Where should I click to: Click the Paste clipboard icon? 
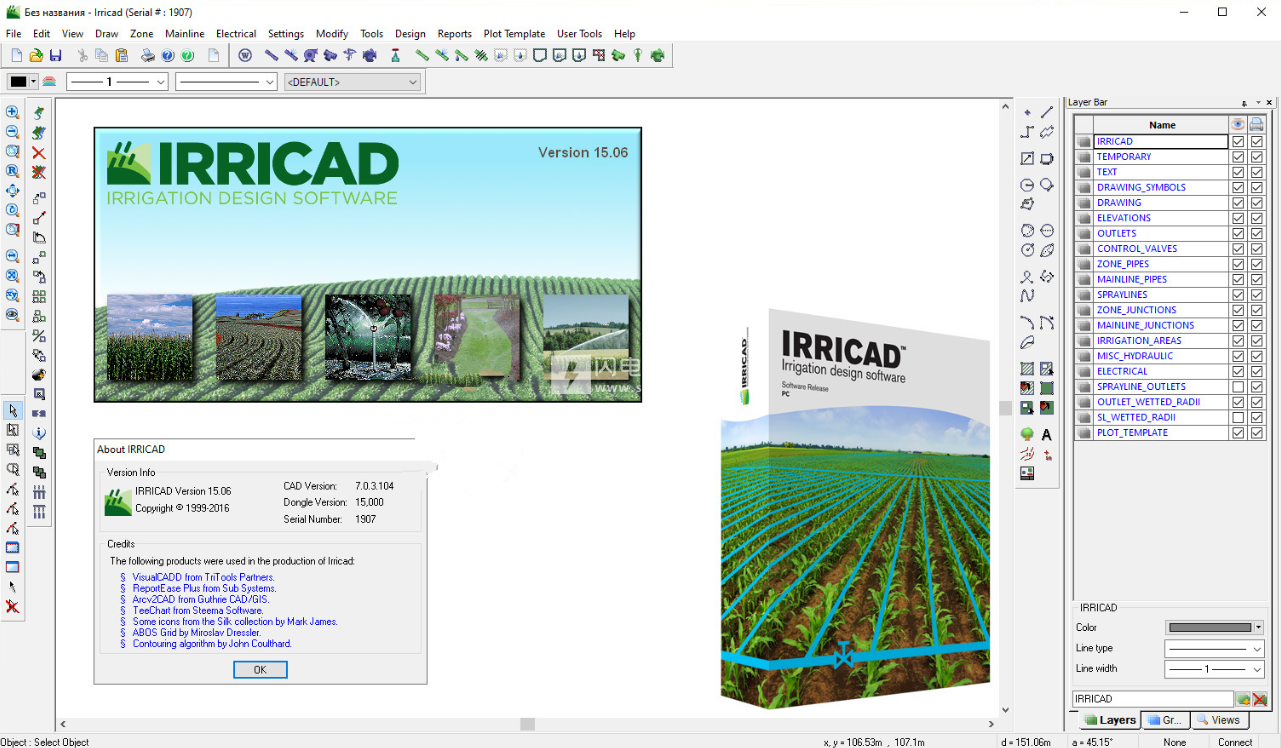[122, 56]
